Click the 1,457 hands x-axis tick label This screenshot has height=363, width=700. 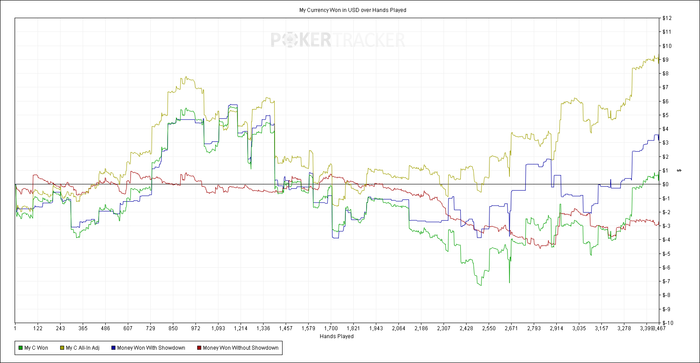[286, 329]
